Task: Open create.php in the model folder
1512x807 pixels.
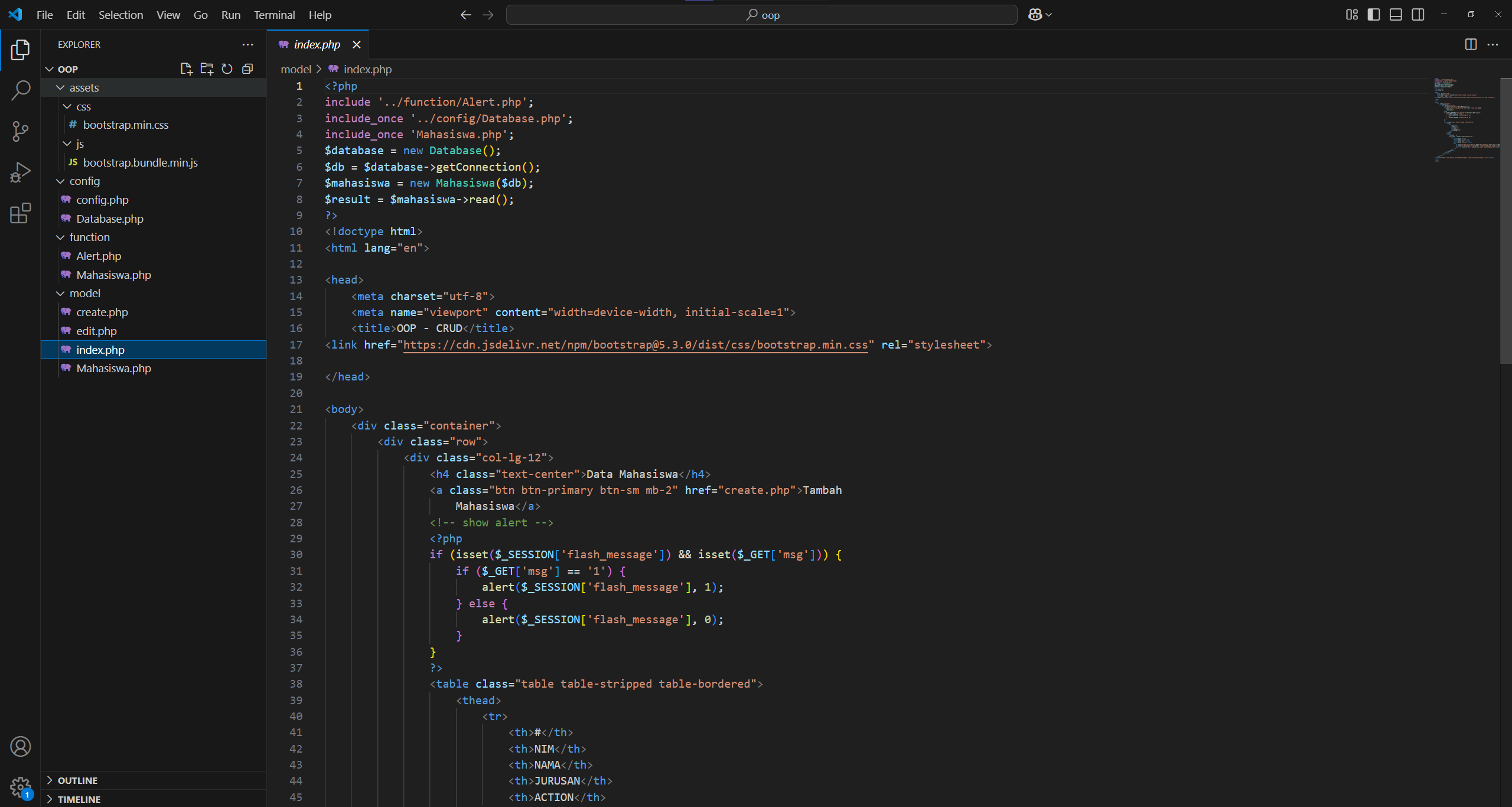Action: coord(102,312)
